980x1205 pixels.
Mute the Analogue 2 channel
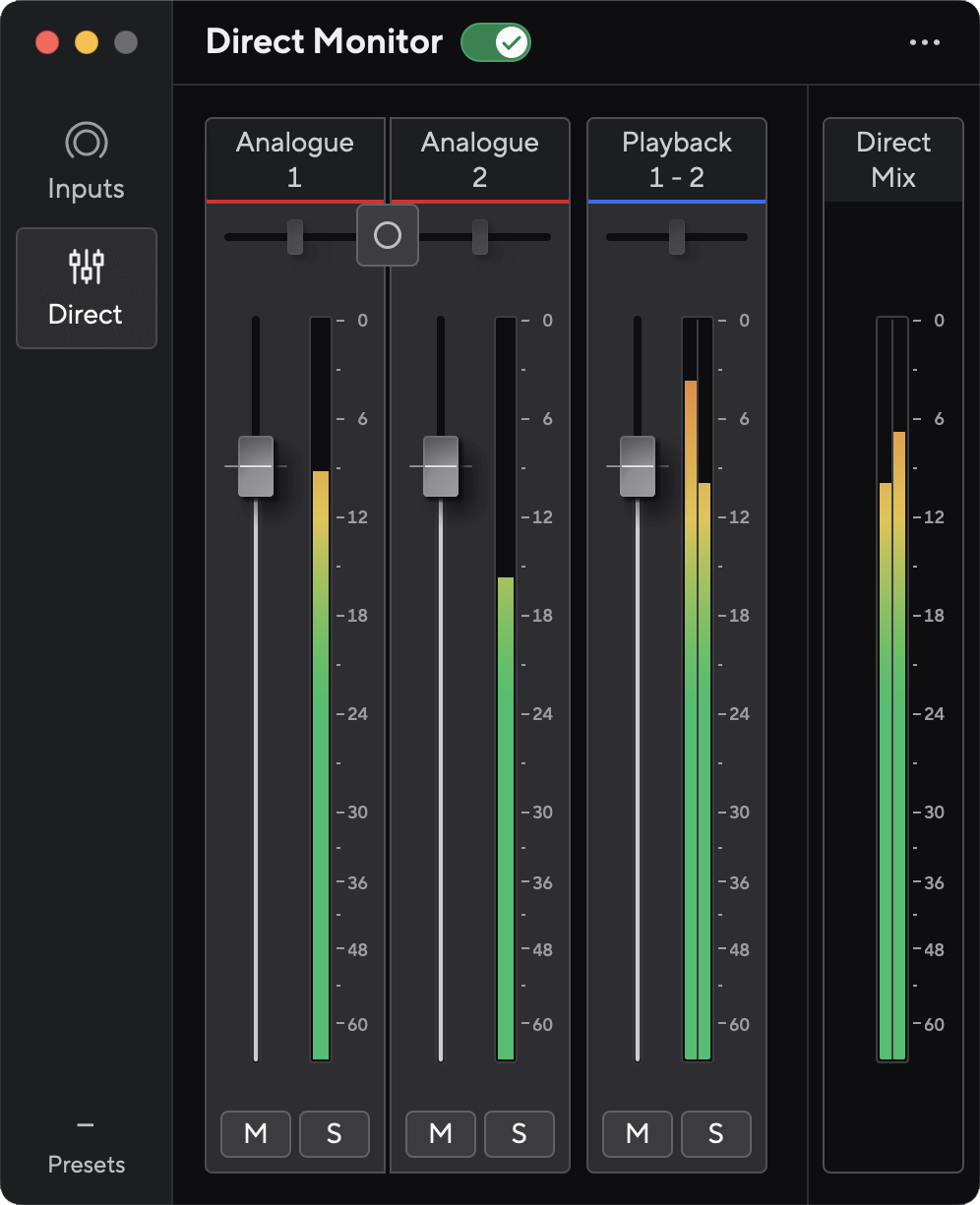[440, 1133]
